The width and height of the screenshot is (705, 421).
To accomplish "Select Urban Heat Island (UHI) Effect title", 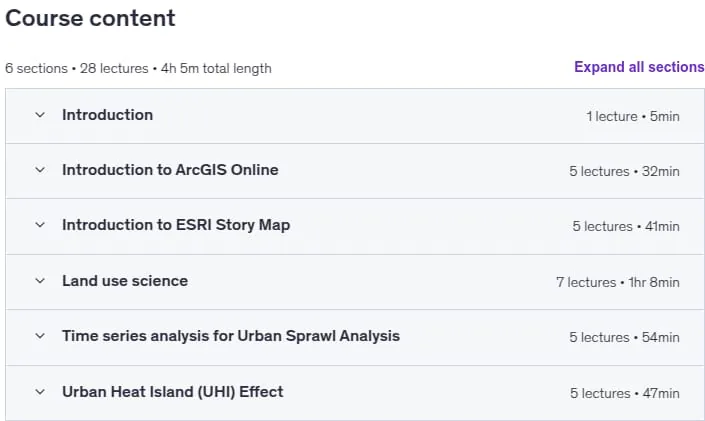I will [173, 392].
